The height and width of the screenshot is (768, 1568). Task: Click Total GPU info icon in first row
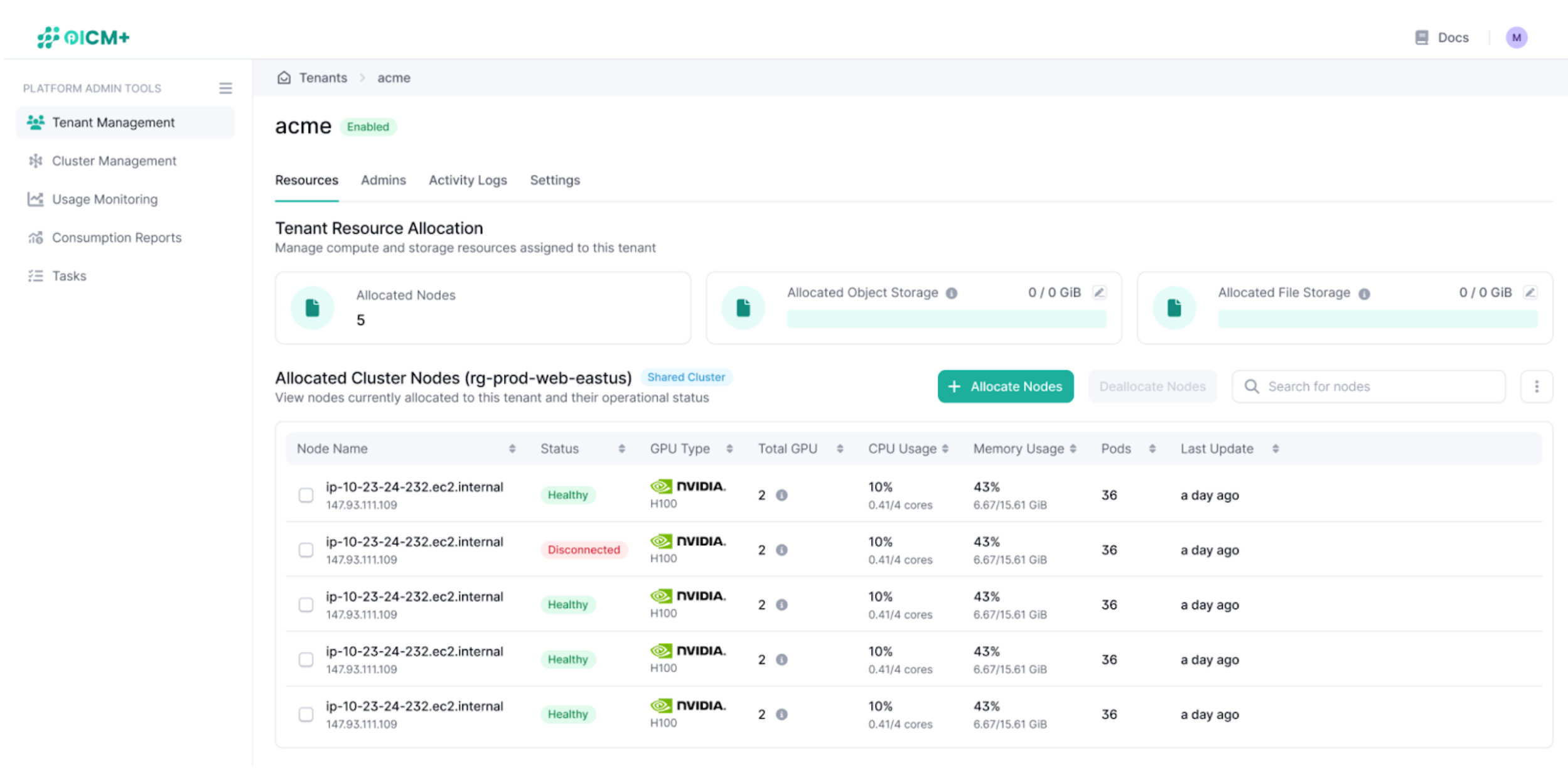(781, 495)
